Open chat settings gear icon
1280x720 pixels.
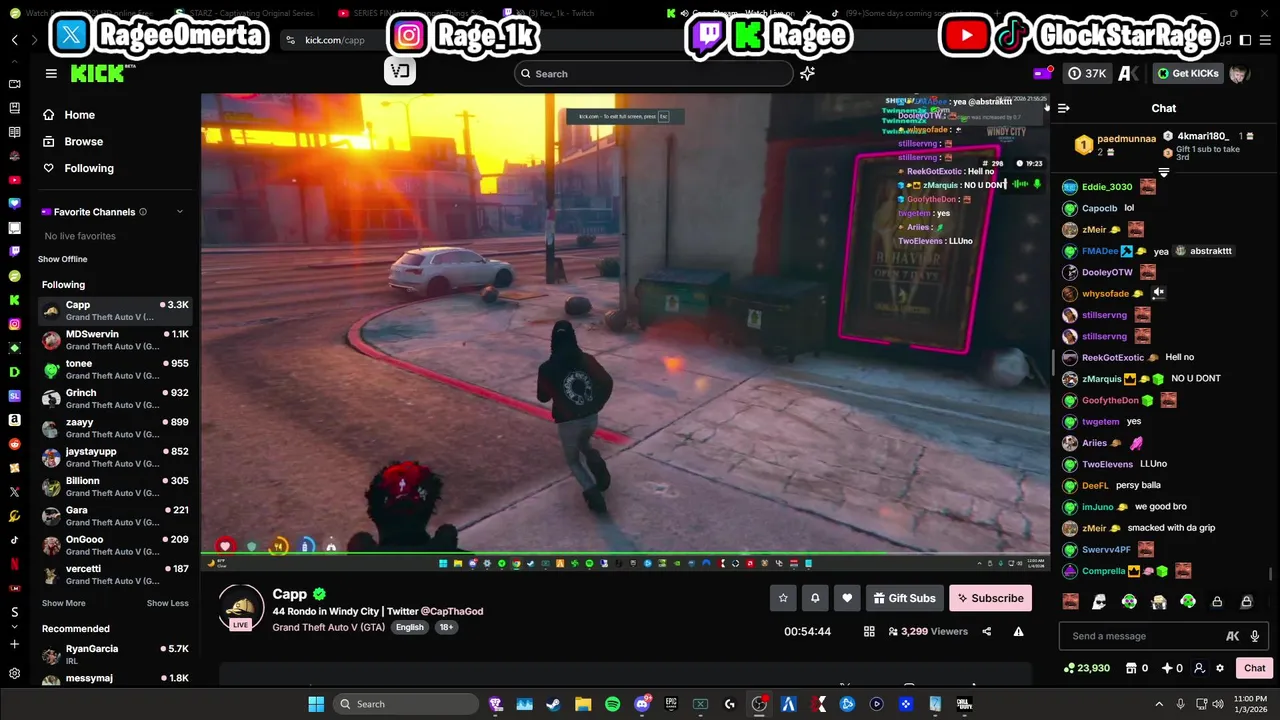pos(1219,668)
